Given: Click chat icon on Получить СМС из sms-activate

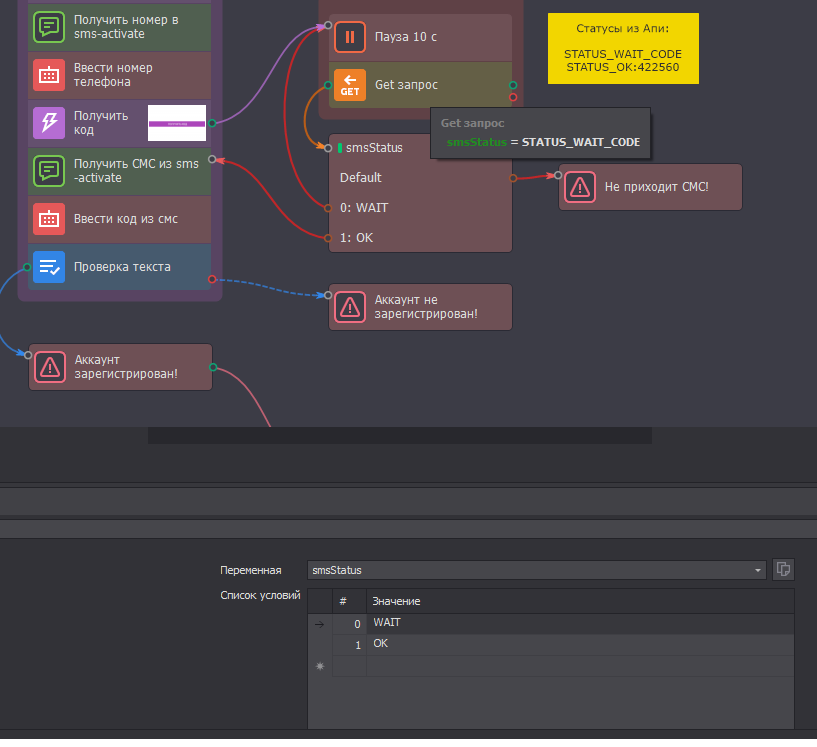Looking at the screenshot, I should pyautogui.click(x=49, y=171).
